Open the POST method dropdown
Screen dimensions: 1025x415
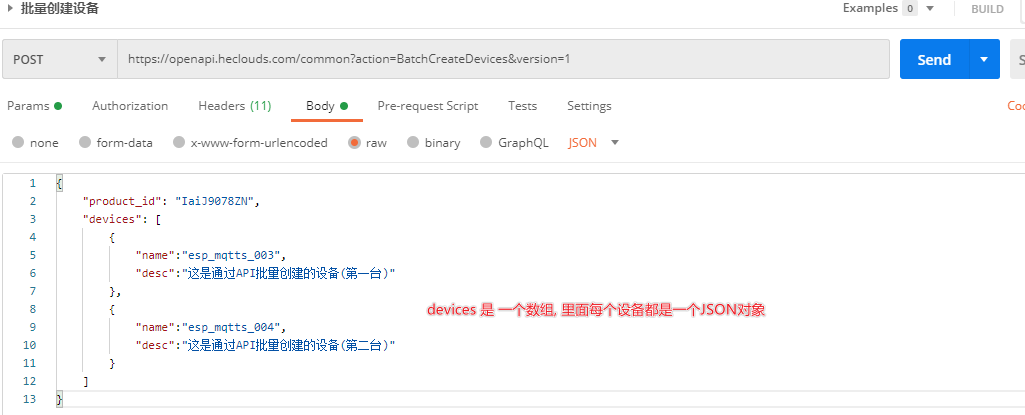pyautogui.click(x=60, y=60)
